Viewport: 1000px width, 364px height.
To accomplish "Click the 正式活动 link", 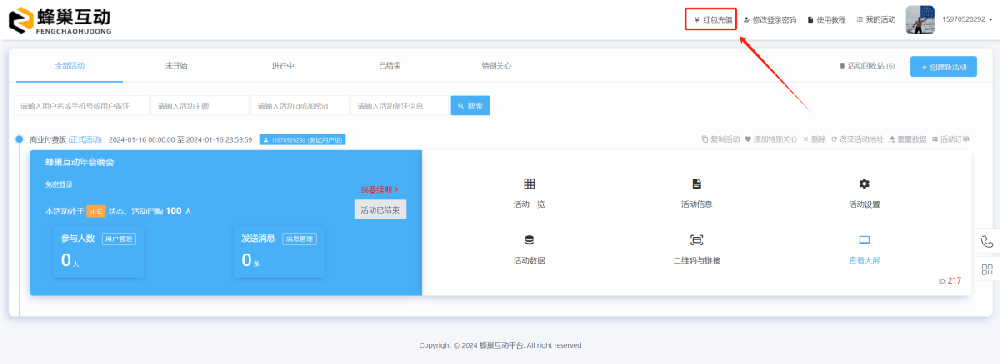I will click(85, 140).
